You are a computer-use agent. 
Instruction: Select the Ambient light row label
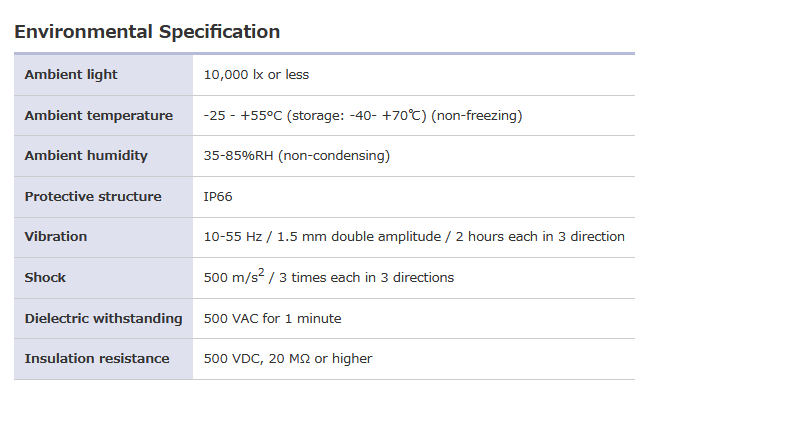pyautogui.click(x=71, y=75)
